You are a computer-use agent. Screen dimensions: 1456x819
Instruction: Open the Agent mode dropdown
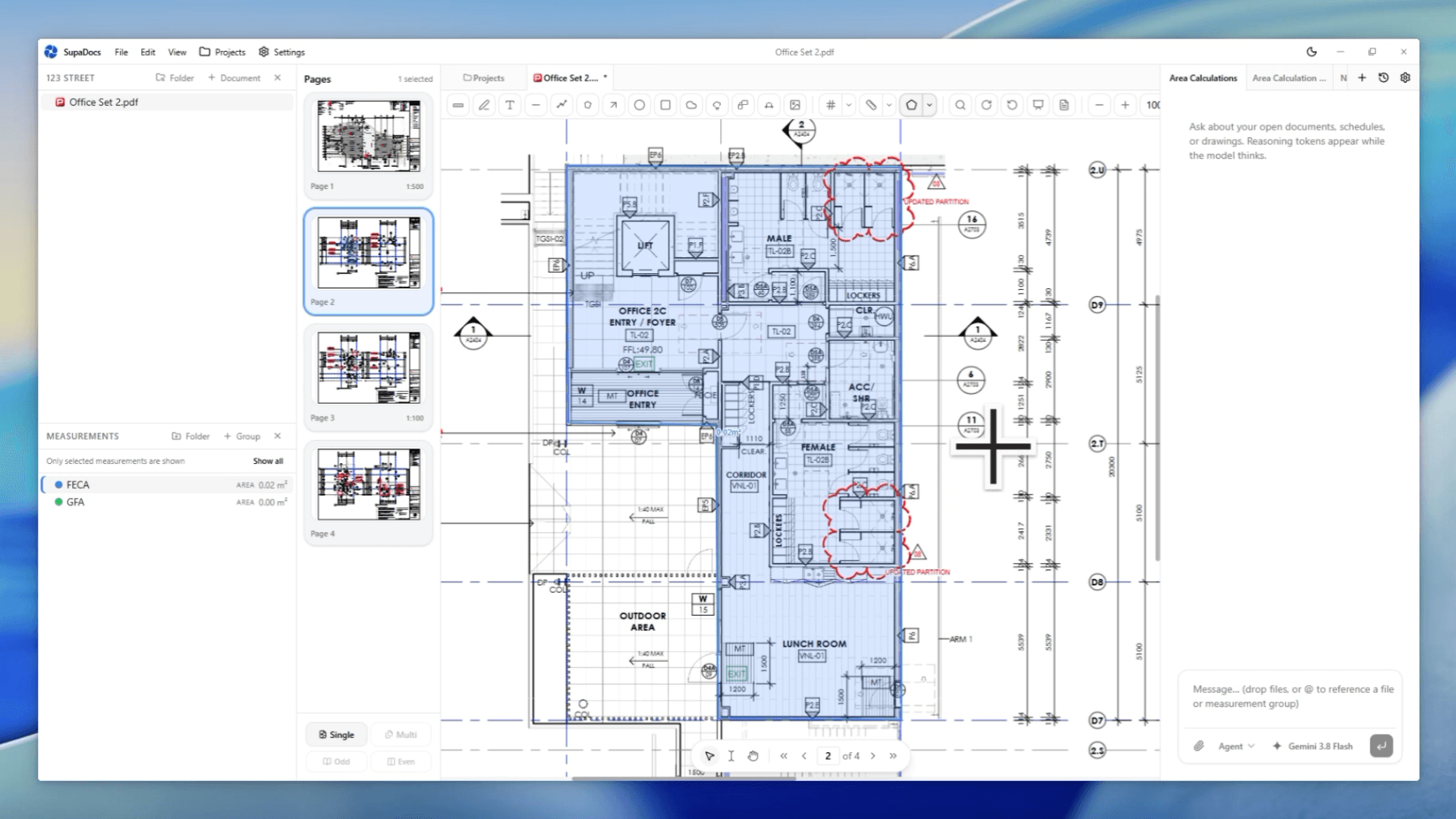pos(1236,746)
